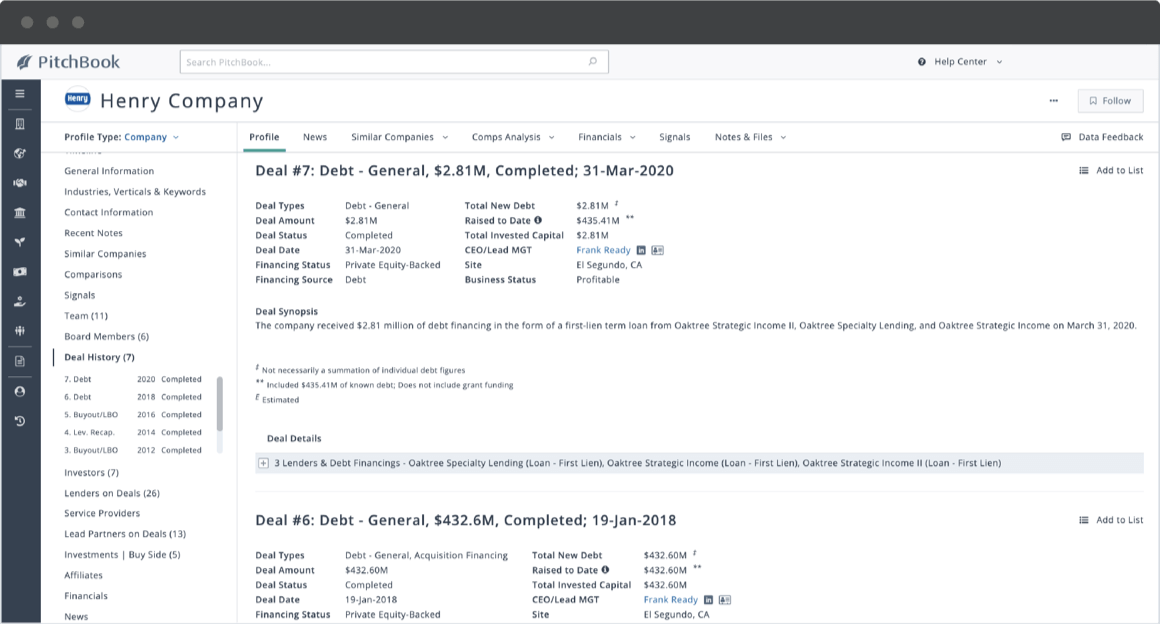
Task: Select deal 6. Debt 2018 Completed
Action: 132,397
